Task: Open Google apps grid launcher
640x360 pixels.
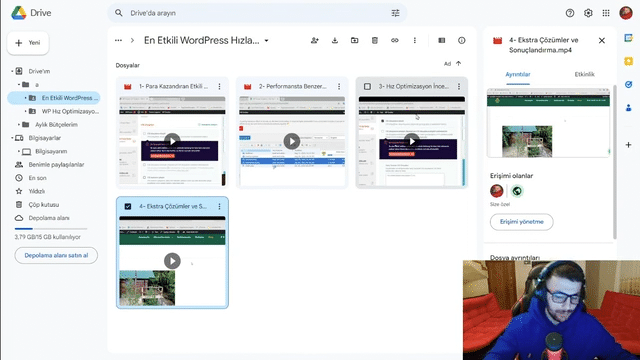Action: point(606,13)
